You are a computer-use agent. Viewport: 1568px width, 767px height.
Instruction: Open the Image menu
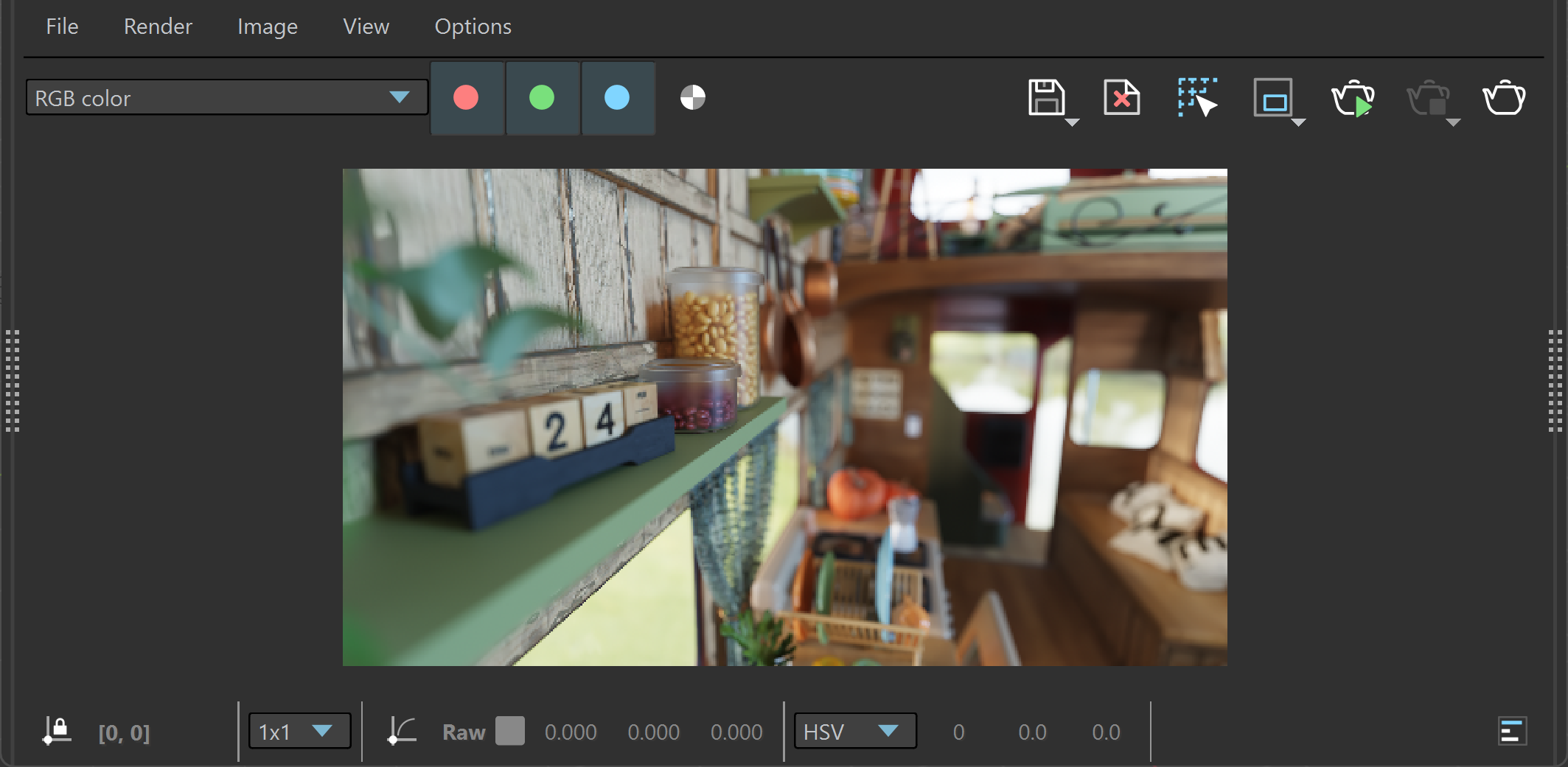(x=268, y=27)
